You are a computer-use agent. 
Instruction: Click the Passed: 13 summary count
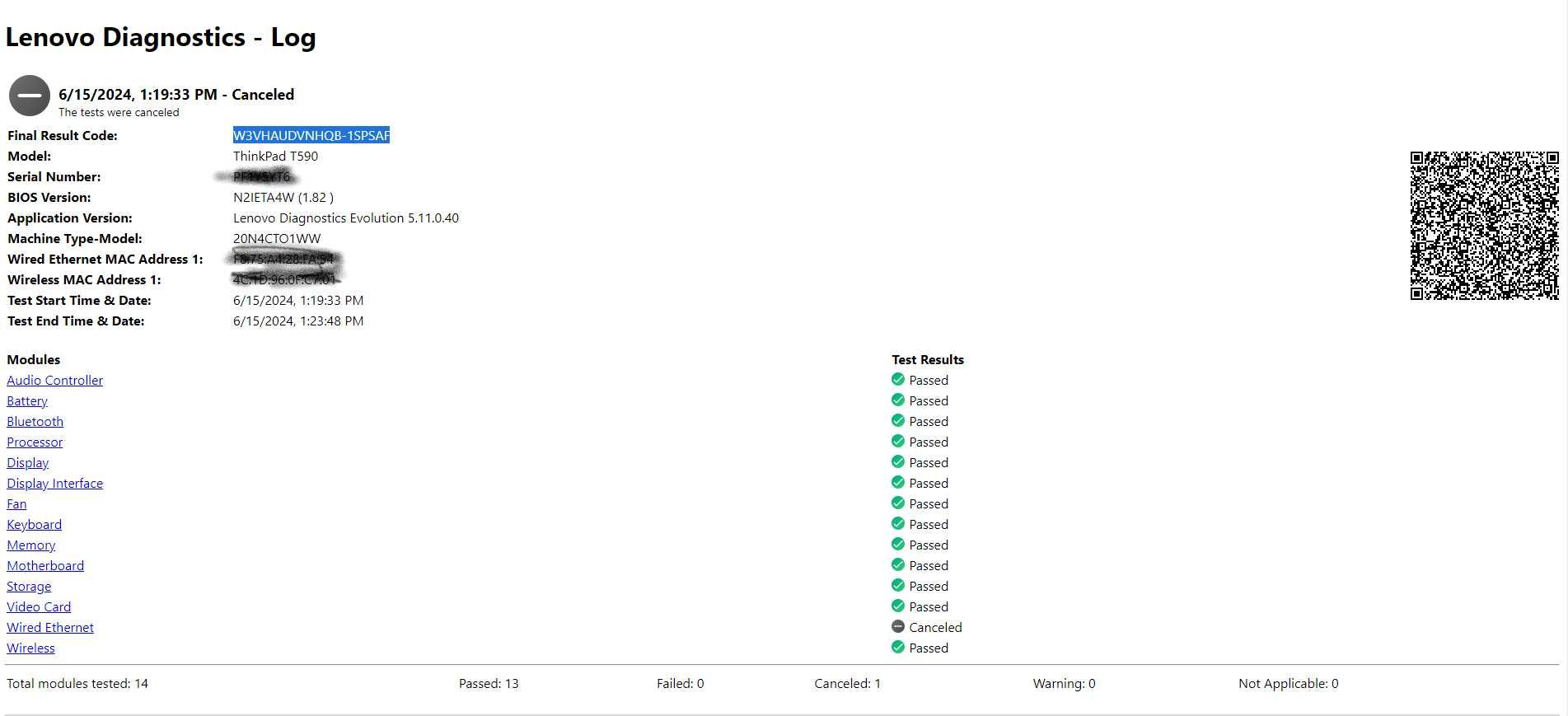tap(489, 683)
